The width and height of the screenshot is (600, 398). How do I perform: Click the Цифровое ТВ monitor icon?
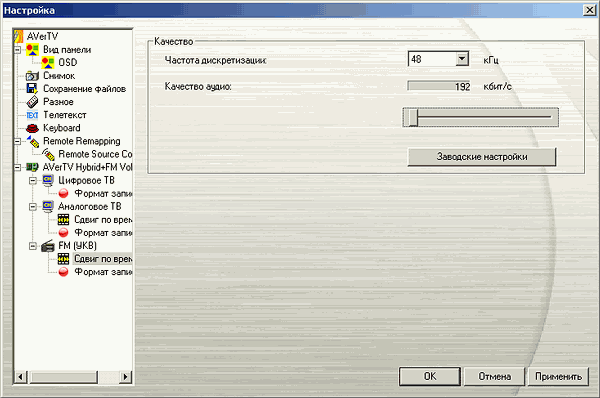coord(48,180)
